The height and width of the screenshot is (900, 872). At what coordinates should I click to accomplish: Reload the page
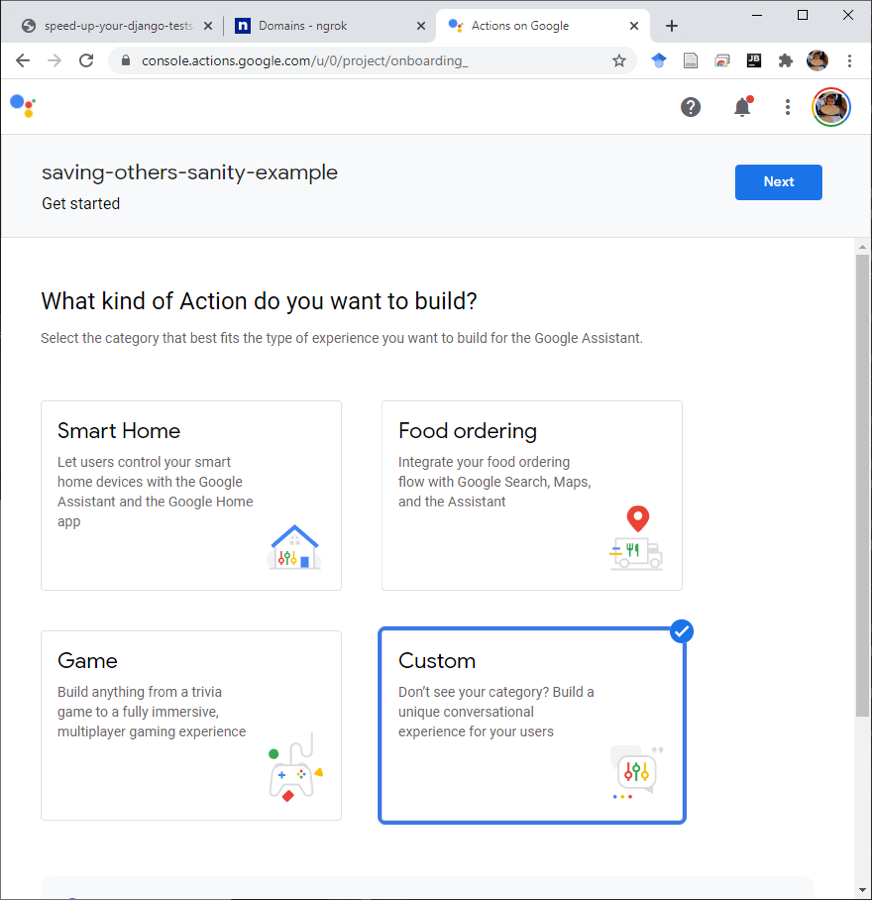point(86,60)
